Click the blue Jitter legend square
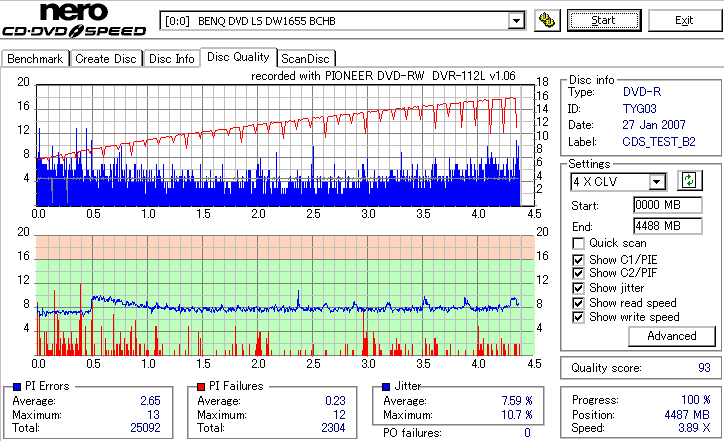Screen dimensions: 724x441 click(x=386, y=387)
